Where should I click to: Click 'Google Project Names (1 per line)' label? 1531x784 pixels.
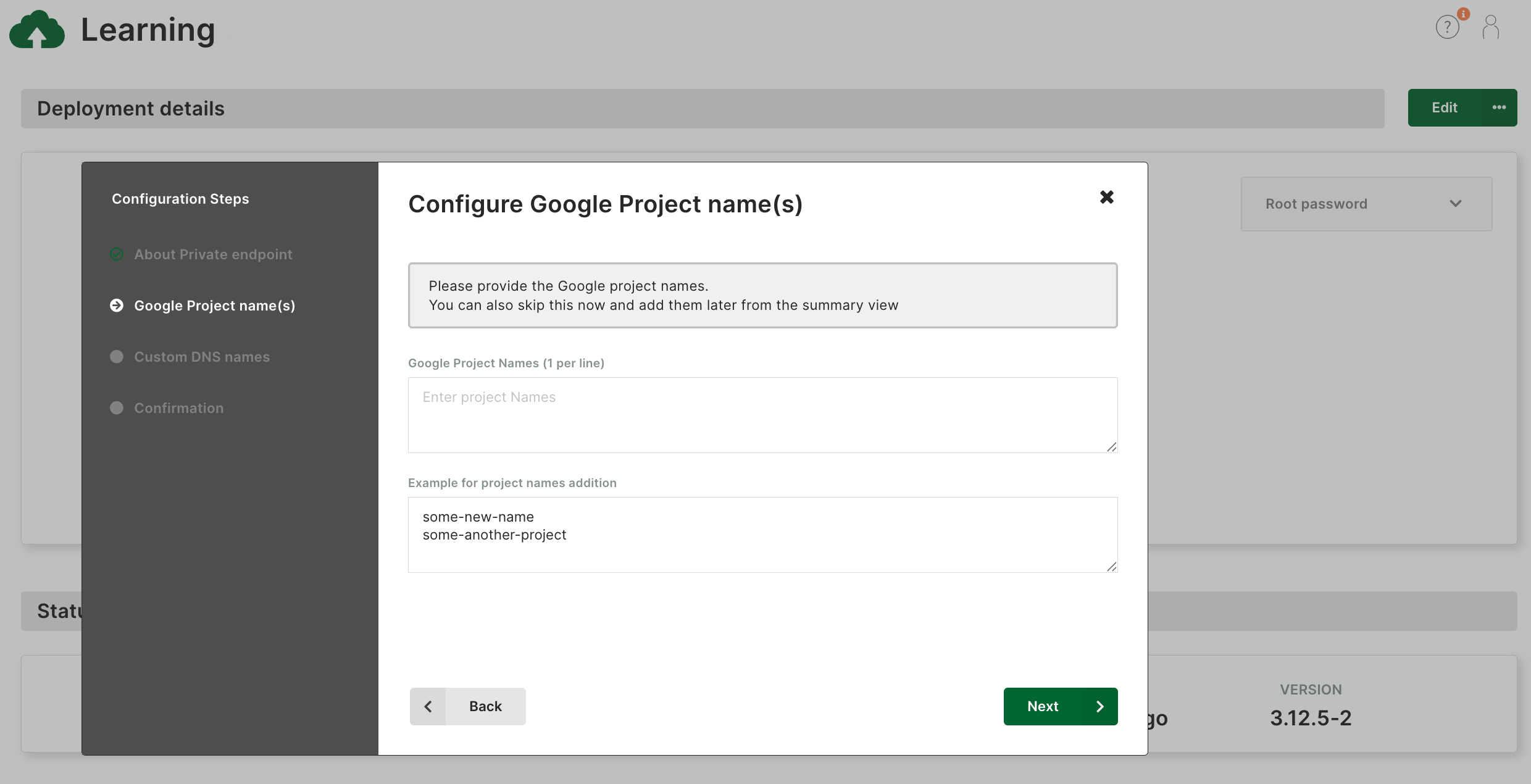click(506, 363)
